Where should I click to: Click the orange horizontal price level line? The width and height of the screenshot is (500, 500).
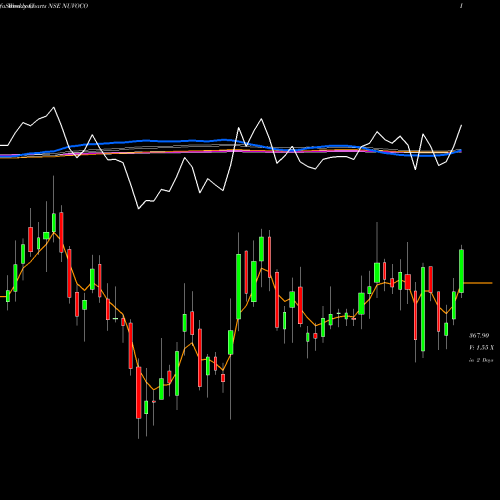click(478, 283)
